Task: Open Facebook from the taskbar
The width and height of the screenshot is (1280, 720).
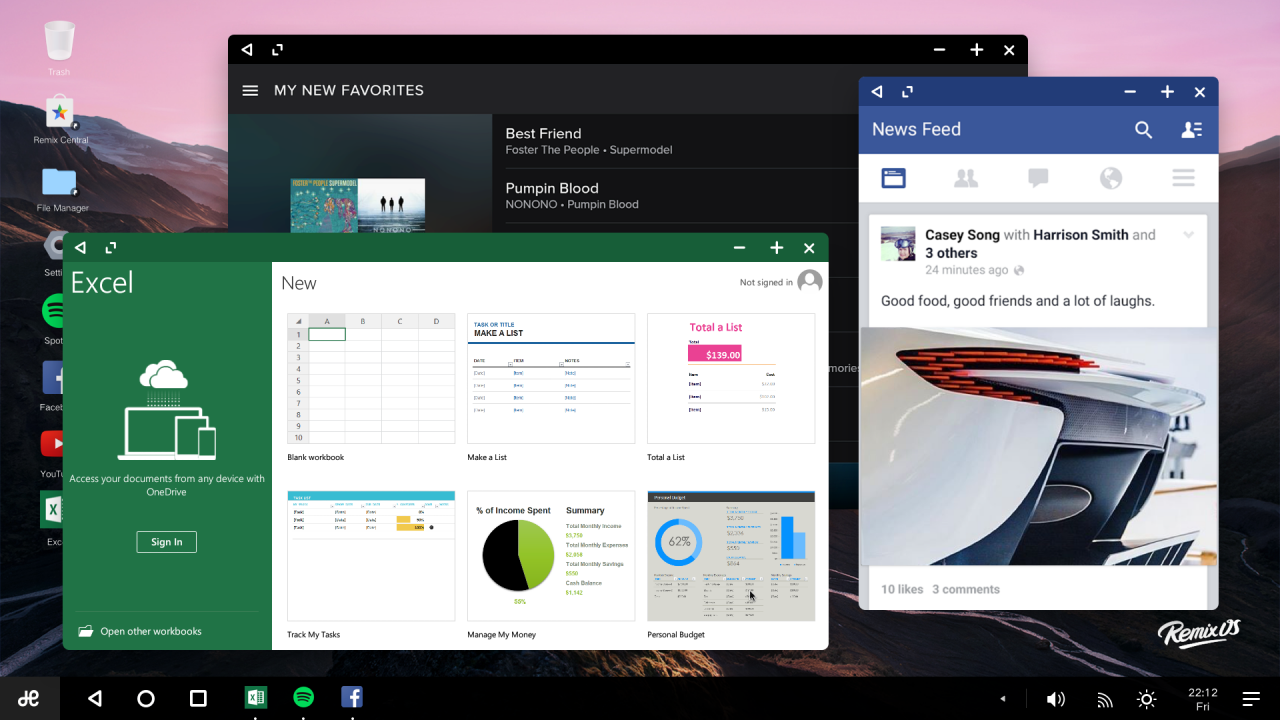Action: (351, 697)
